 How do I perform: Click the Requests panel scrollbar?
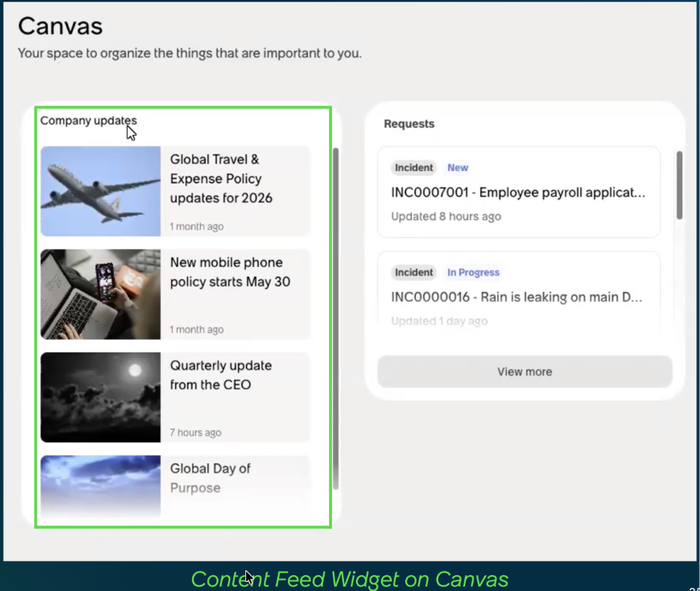(679, 185)
